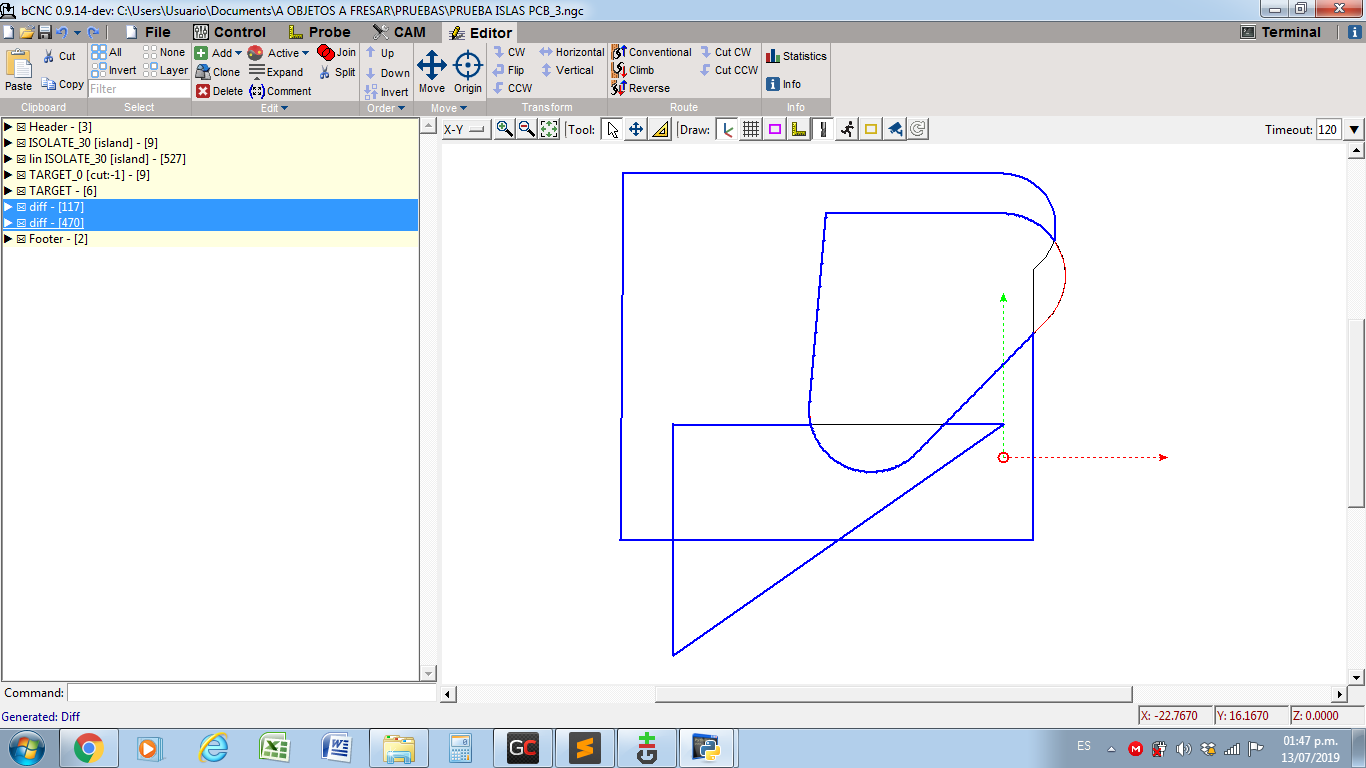The width and height of the screenshot is (1366, 768).
Task: Toggle the camera draw option
Action: click(895, 129)
